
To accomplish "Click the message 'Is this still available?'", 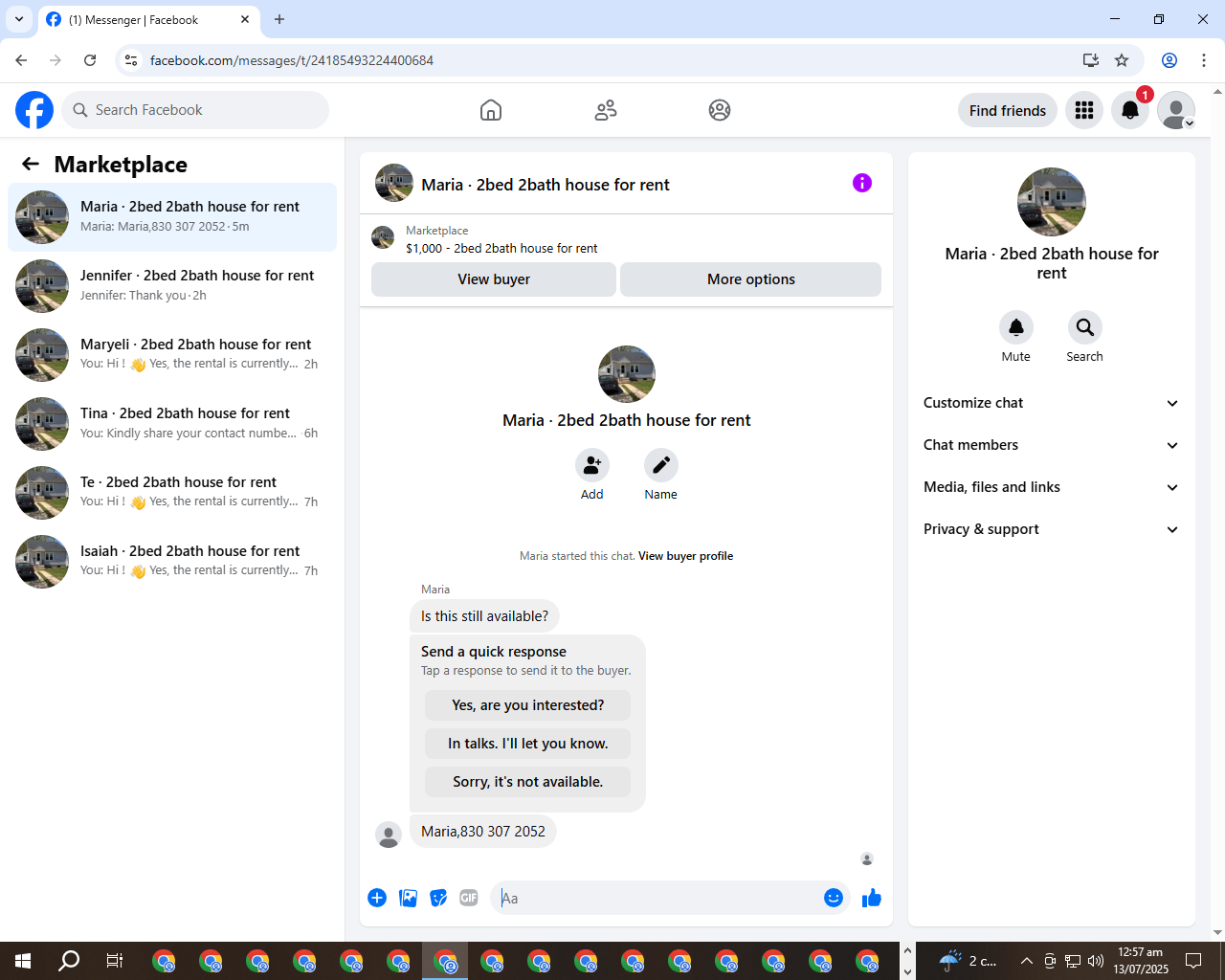I will click(x=485, y=616).
